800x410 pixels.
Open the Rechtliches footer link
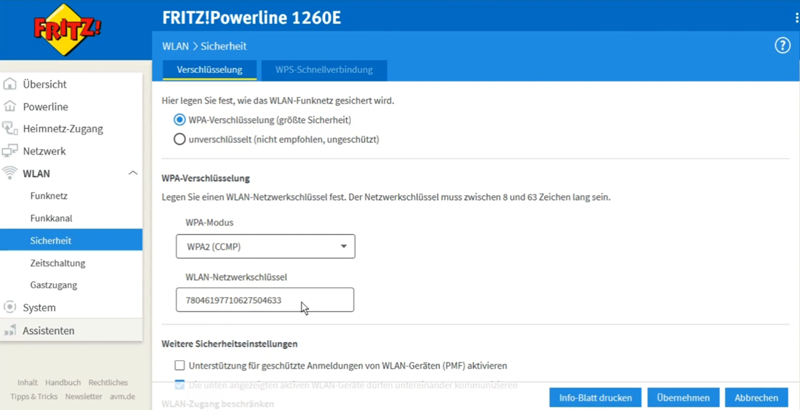[x=108, y=382]
